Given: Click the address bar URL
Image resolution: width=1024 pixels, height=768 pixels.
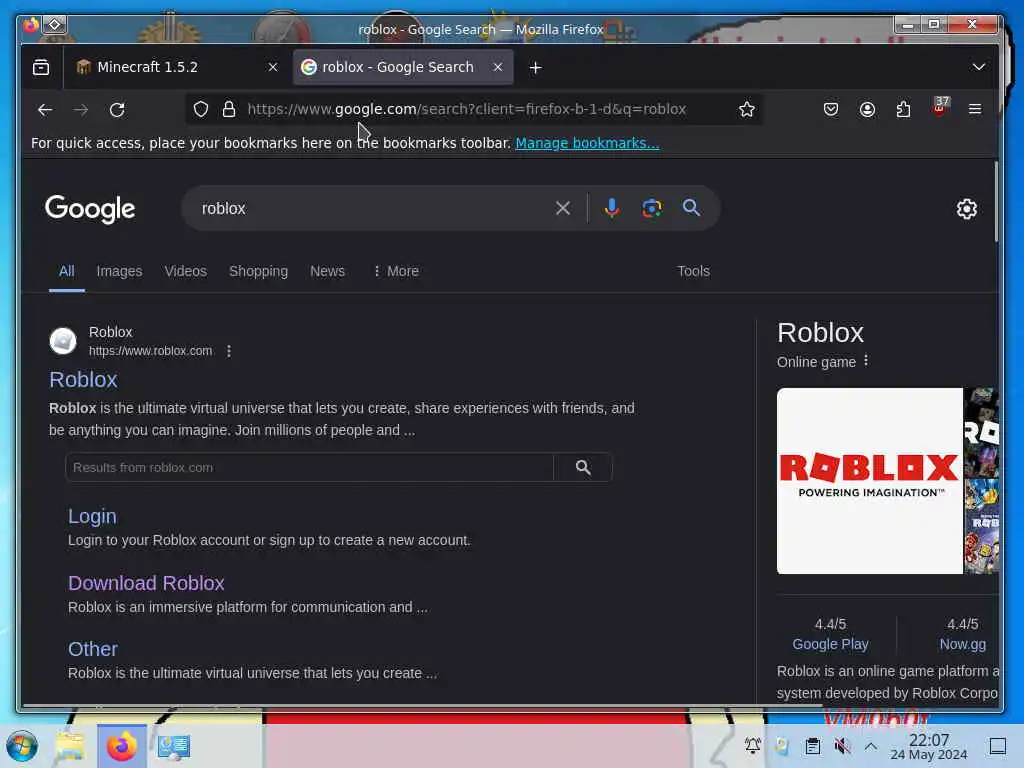Looking at the screenshot, I should point(466,109).
